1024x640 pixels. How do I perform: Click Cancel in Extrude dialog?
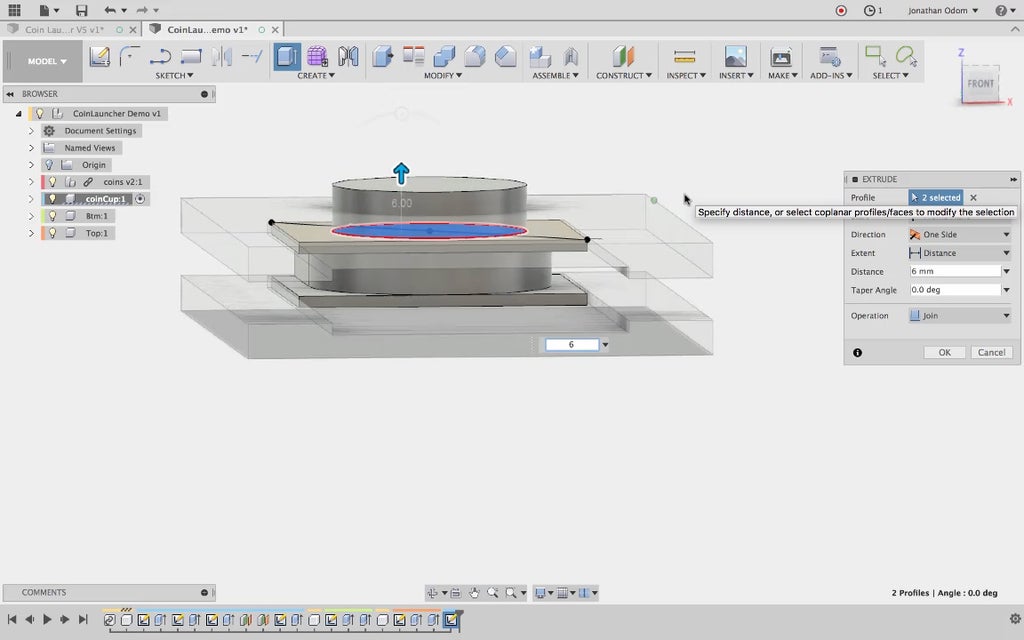(x=991, y=352)
